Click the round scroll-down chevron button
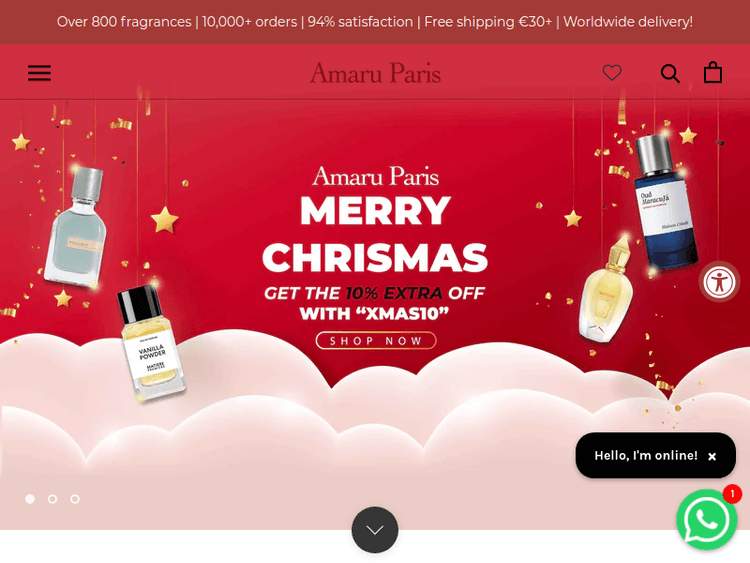Screen dimensions: 750x563 375,530
